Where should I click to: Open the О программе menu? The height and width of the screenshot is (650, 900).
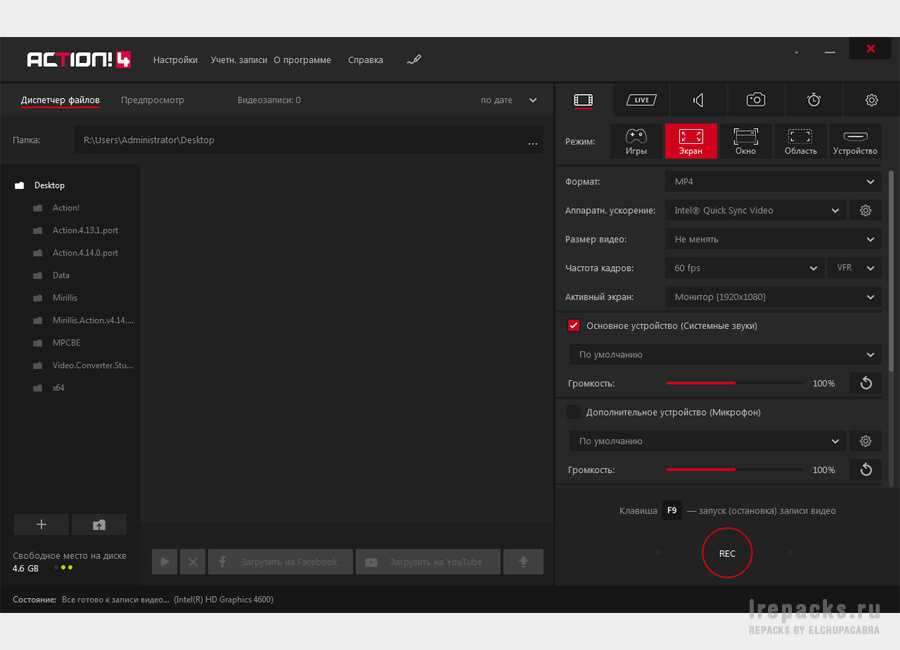(302, 60)
